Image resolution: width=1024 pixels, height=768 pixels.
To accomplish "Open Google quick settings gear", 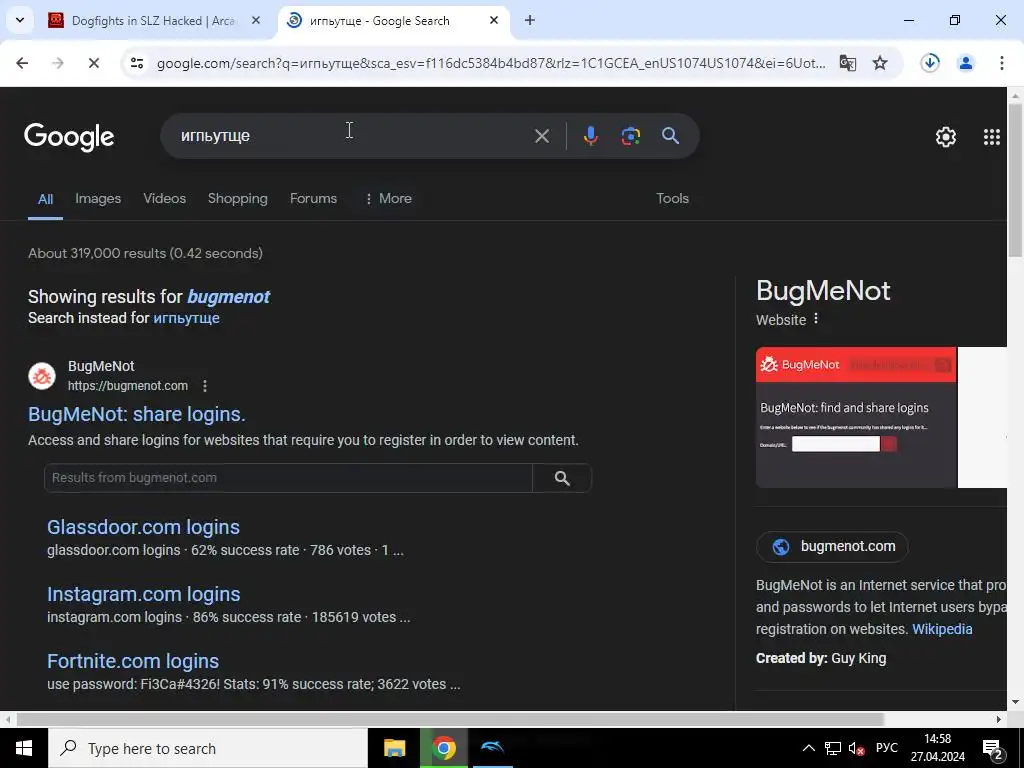I will tap(946, 136).
